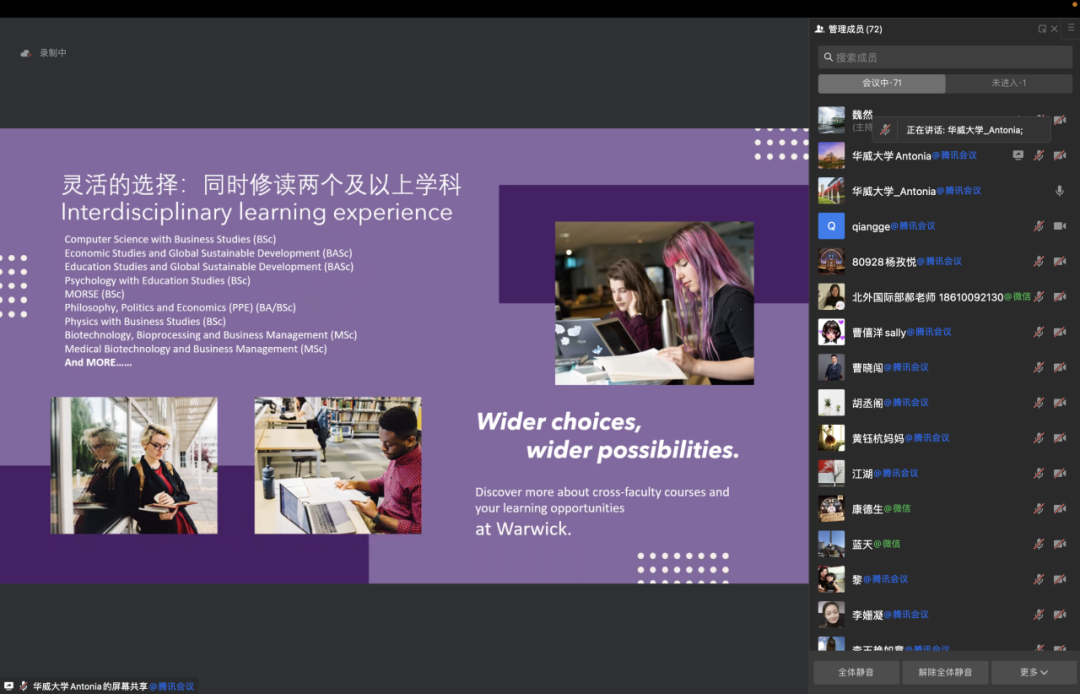Click camera icon for 黎
1080x694 pixels.
(1060, 579)
